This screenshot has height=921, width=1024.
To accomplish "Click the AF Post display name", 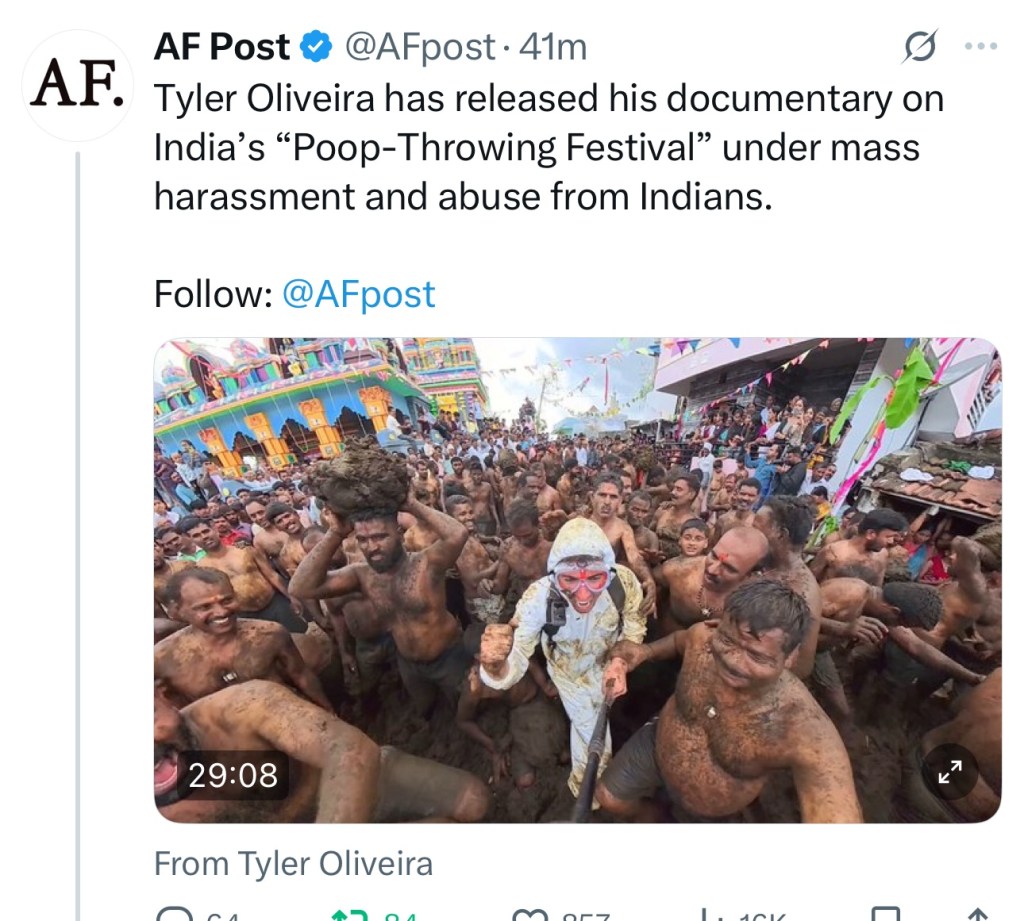I will [x=222, y=45].
